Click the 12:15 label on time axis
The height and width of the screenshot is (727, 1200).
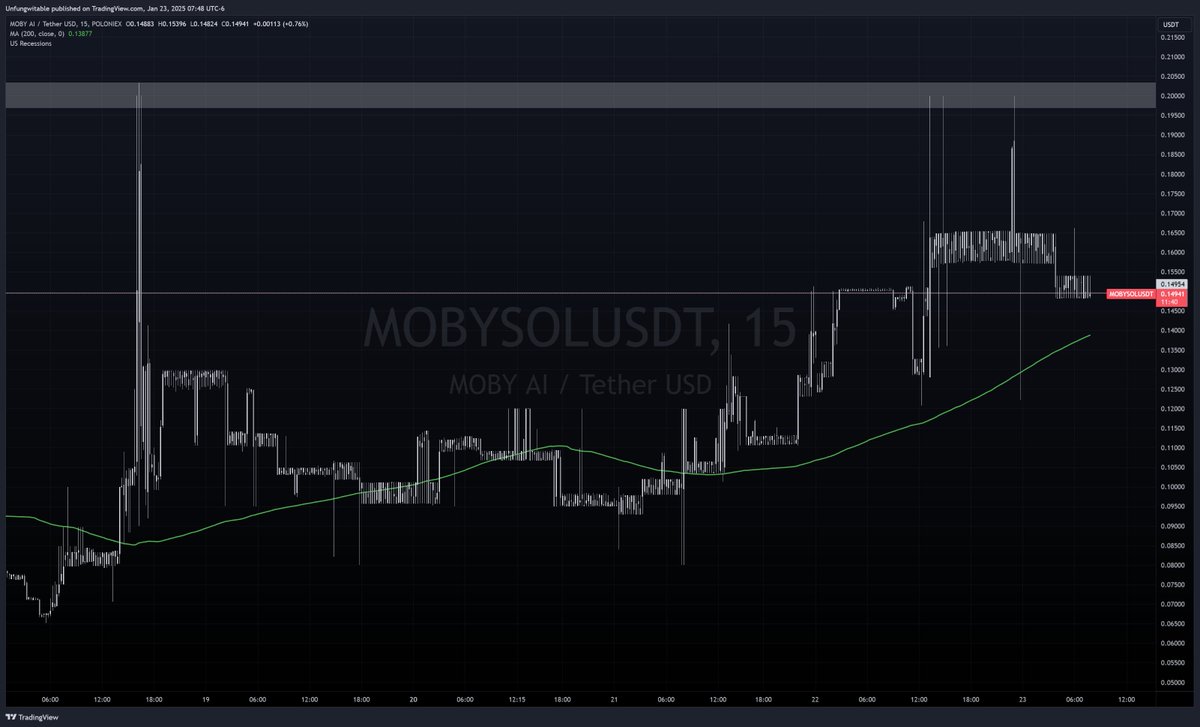516,700
